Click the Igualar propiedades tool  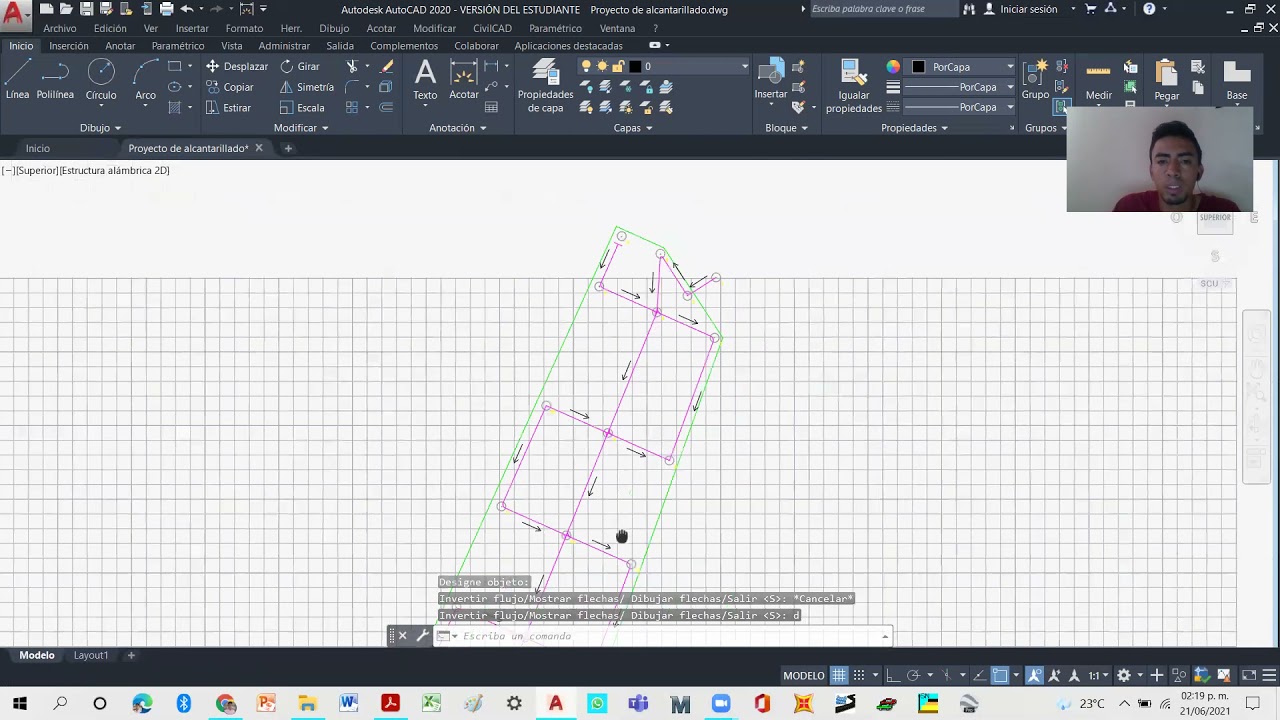(854, 86)
